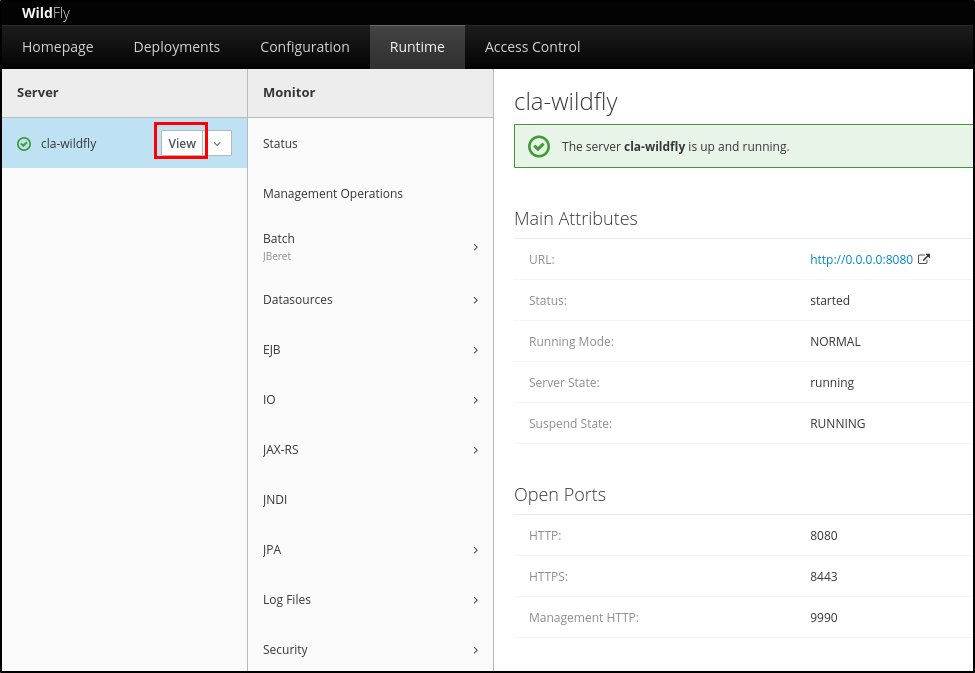Viewport: 975px width, 673px height.
Task: Click the Suspend State value RUNNING
Action: (x=838, y=424)
